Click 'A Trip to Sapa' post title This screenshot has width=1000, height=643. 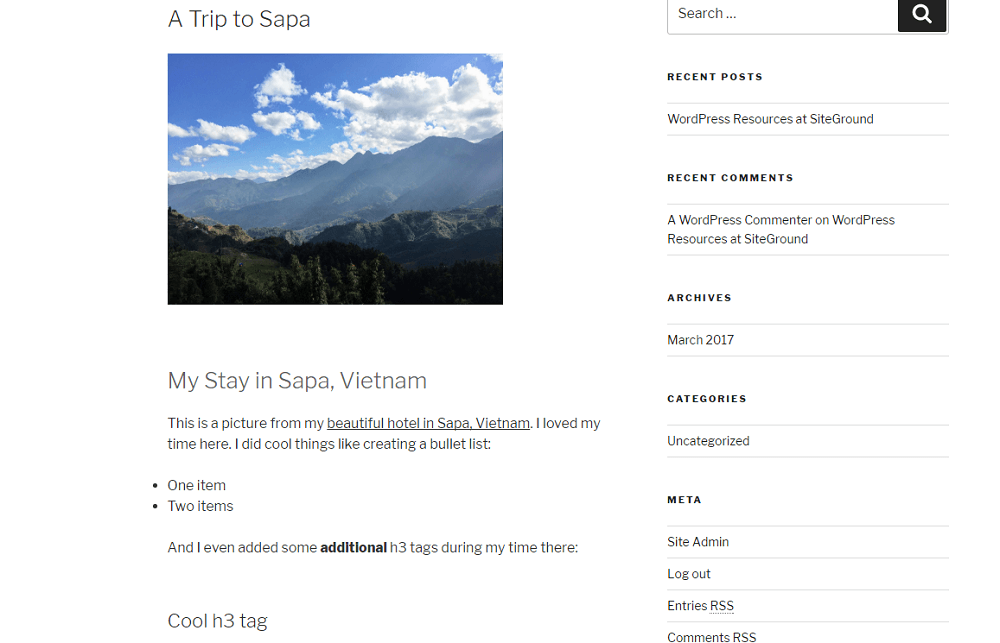(239, 19)
